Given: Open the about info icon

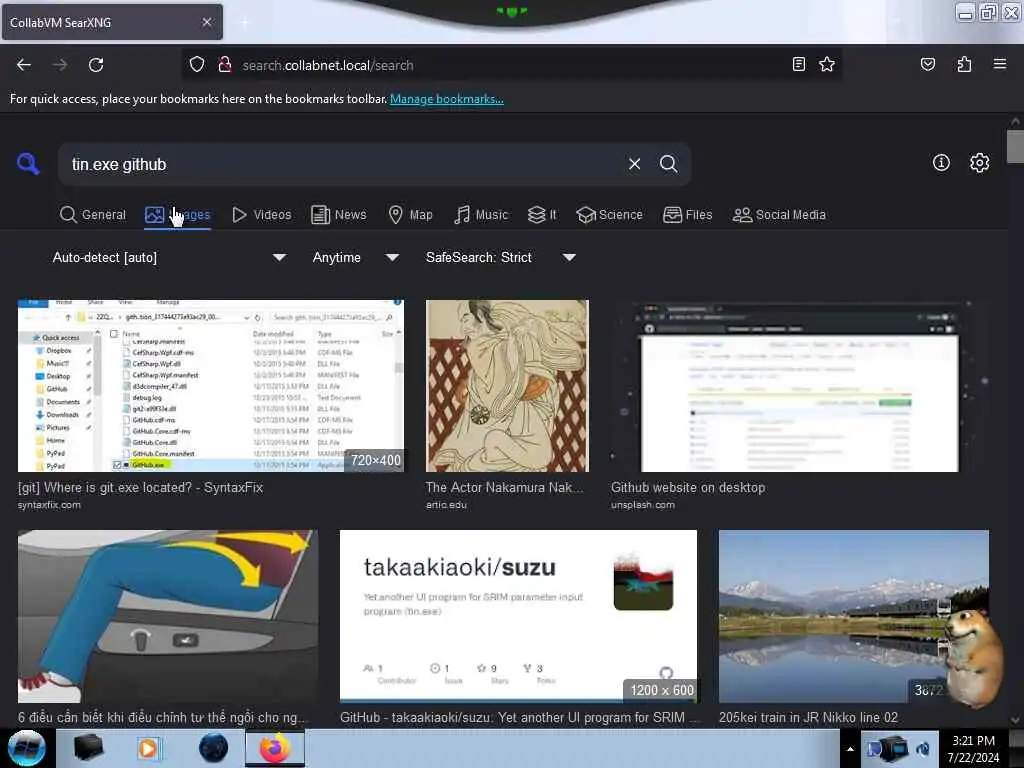Looking at the screenshot, I should pyautogui.click(x=941, y=163).
